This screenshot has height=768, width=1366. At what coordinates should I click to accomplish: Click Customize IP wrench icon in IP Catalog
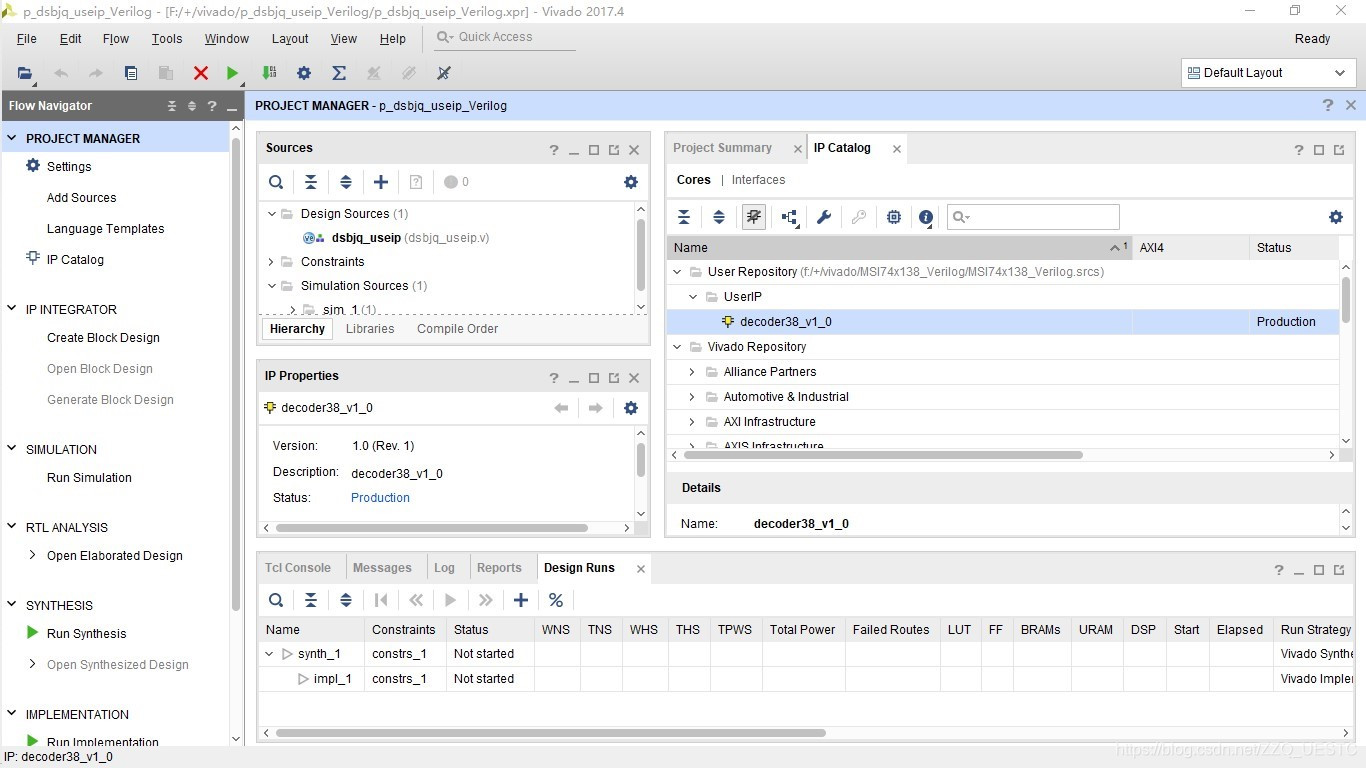click(x=824, y=217)
